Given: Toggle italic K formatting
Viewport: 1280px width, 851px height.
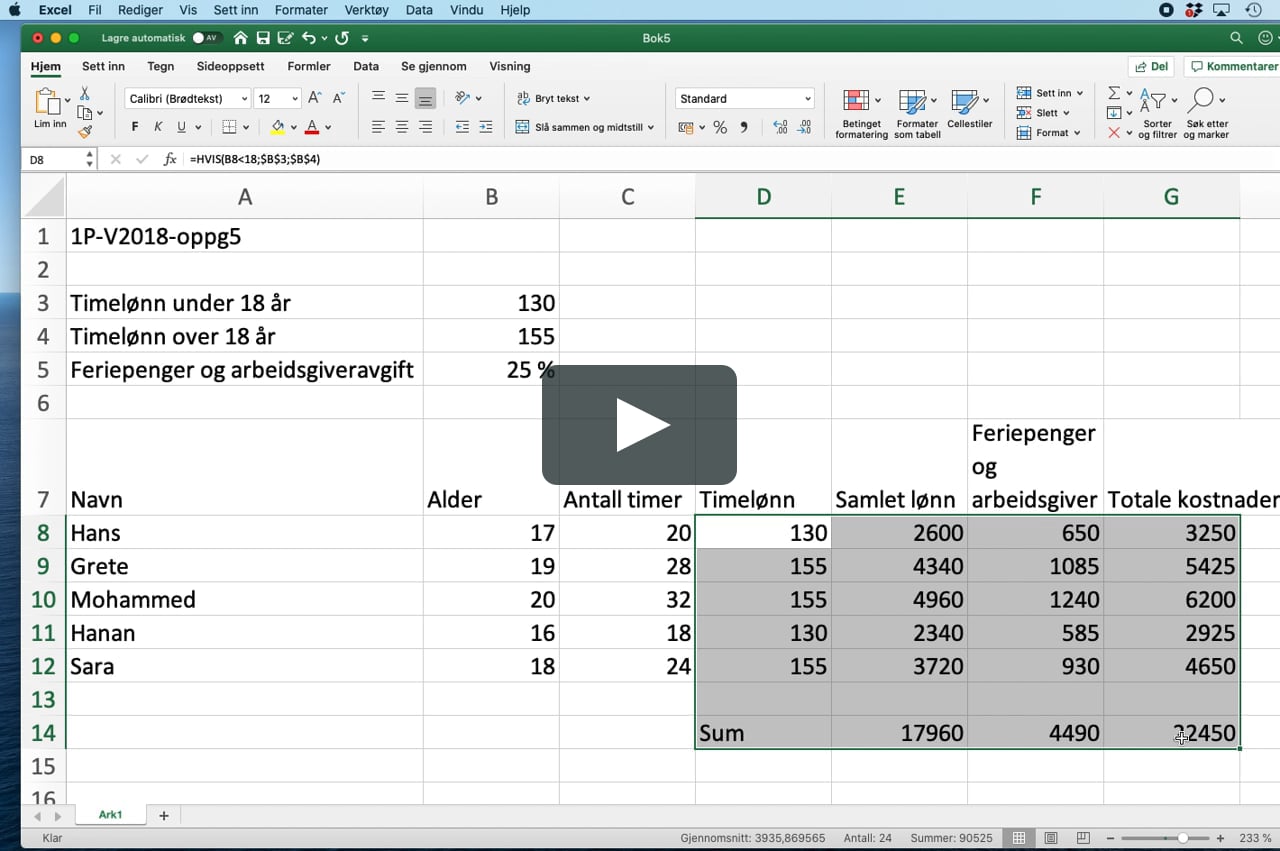Looking at the screenshot, I should (x=158, y=127).
